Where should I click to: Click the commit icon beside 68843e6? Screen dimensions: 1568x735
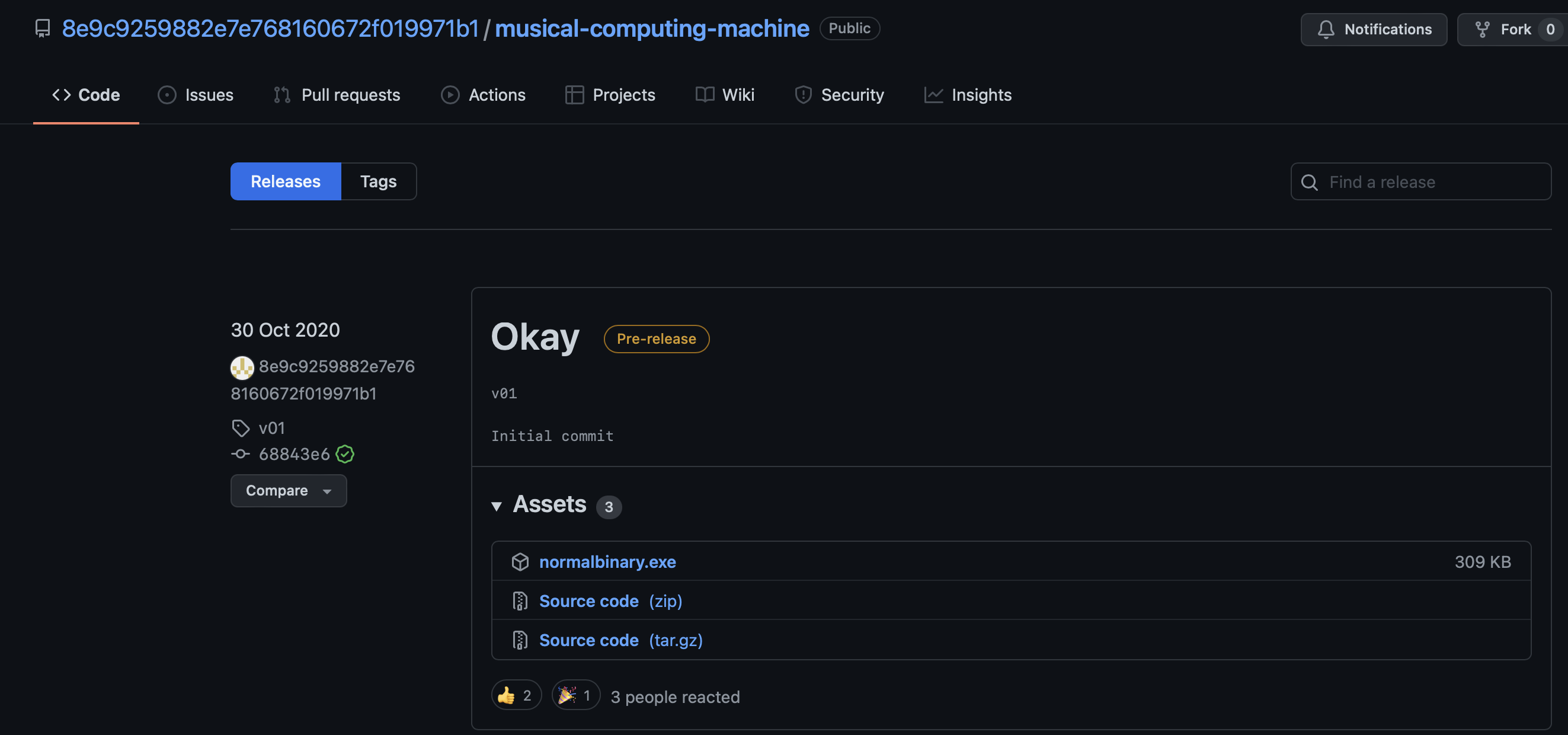(x=241, y=453)
